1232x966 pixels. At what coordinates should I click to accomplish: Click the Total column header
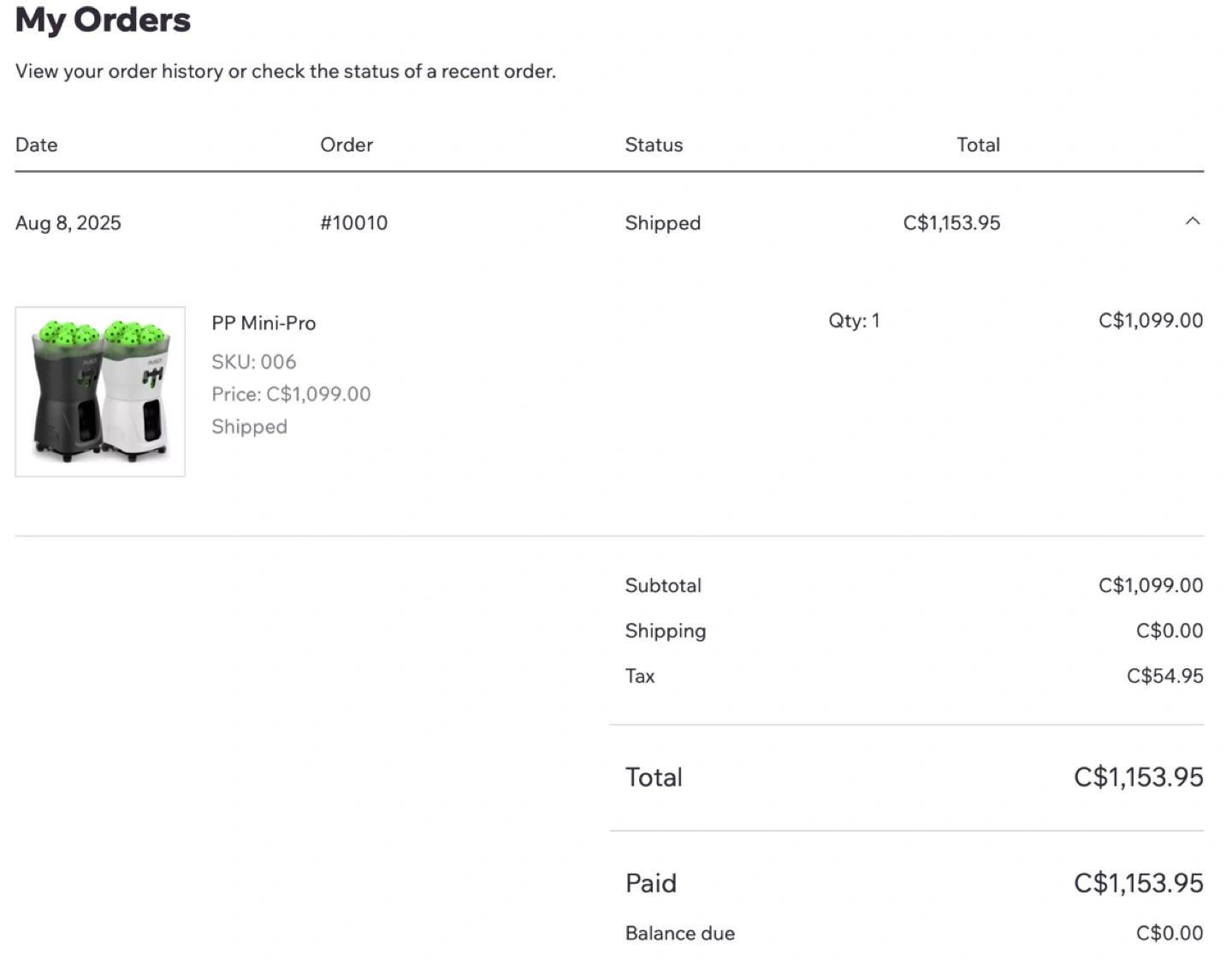coord(978,145)
